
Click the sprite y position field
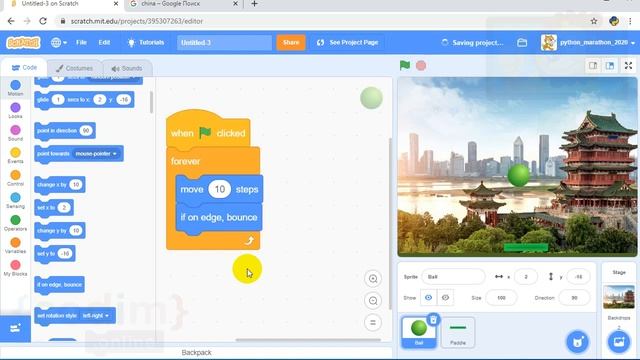[x=578, y=277]
